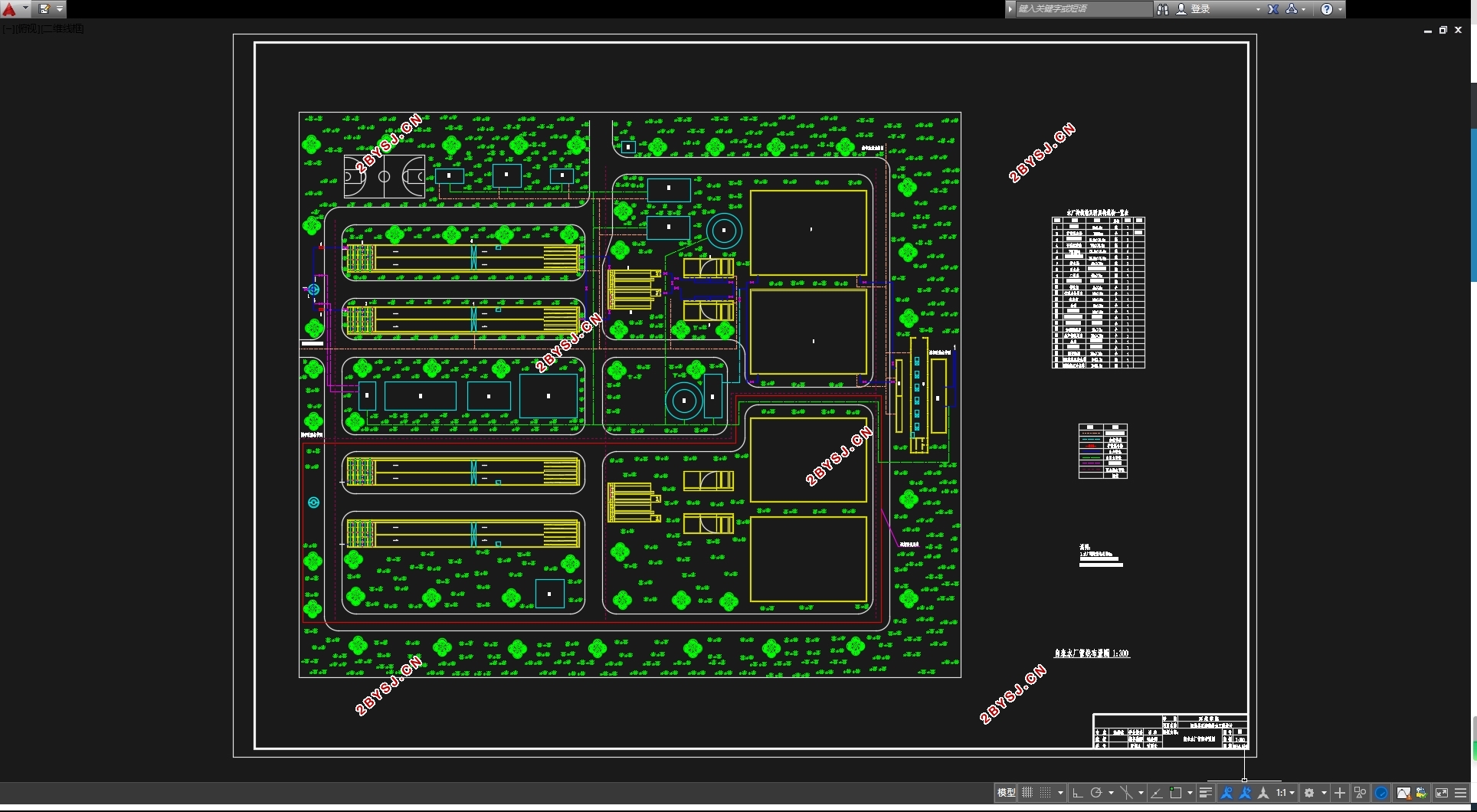
Task: Close the drawing window
Action: (x=1458, y=31)
